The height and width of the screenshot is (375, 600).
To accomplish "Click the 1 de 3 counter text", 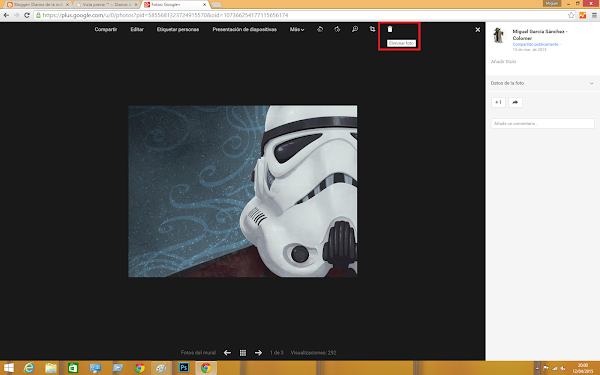I will click(277, 352).
